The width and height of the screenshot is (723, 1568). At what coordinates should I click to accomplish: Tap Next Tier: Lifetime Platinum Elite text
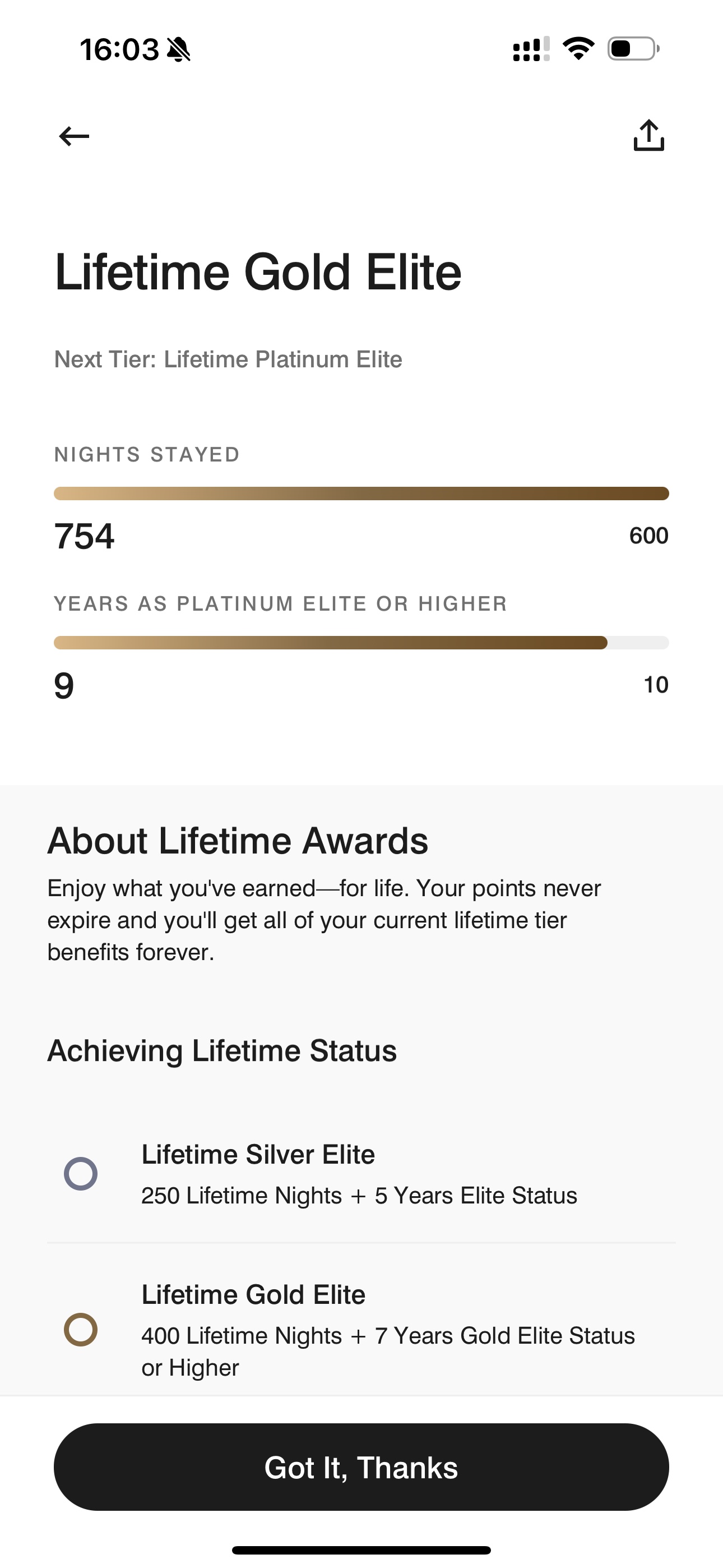coord(228,359)
